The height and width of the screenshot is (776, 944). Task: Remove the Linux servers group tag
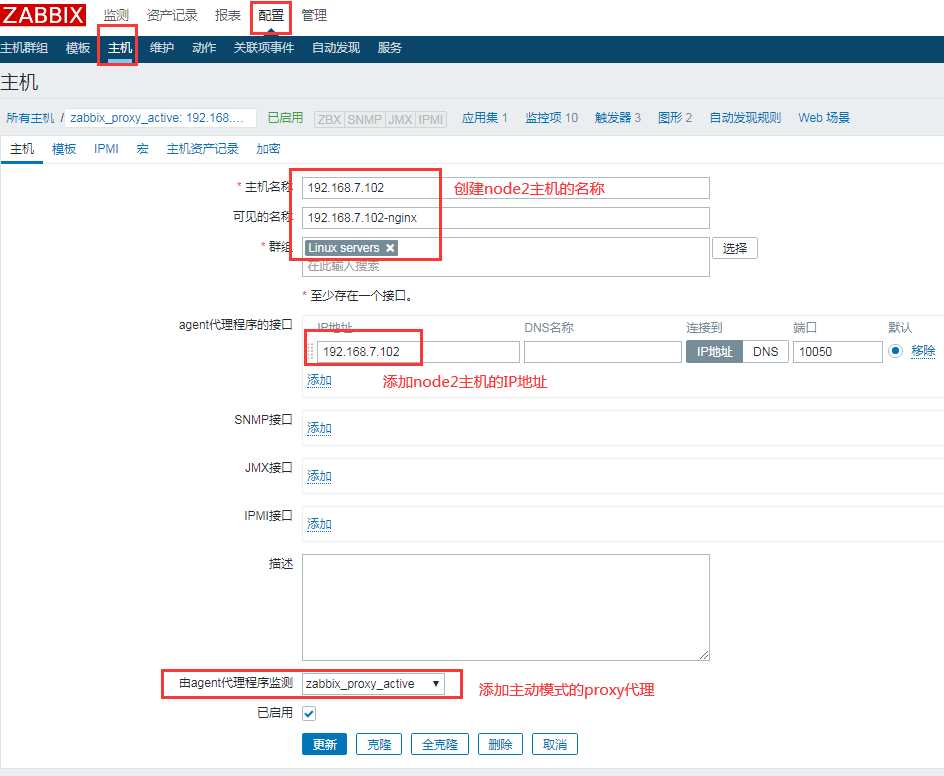[390, 248]
